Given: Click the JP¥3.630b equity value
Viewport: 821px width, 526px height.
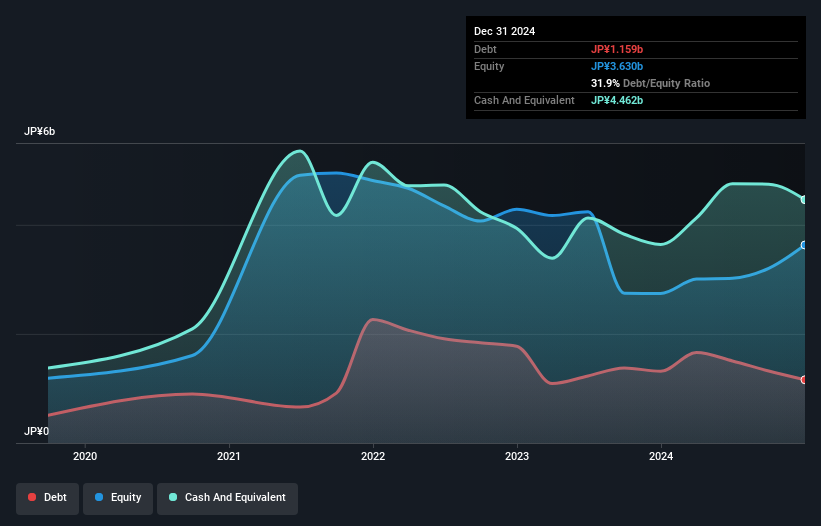Looking at the screenshot, I should tap(617, 66).
